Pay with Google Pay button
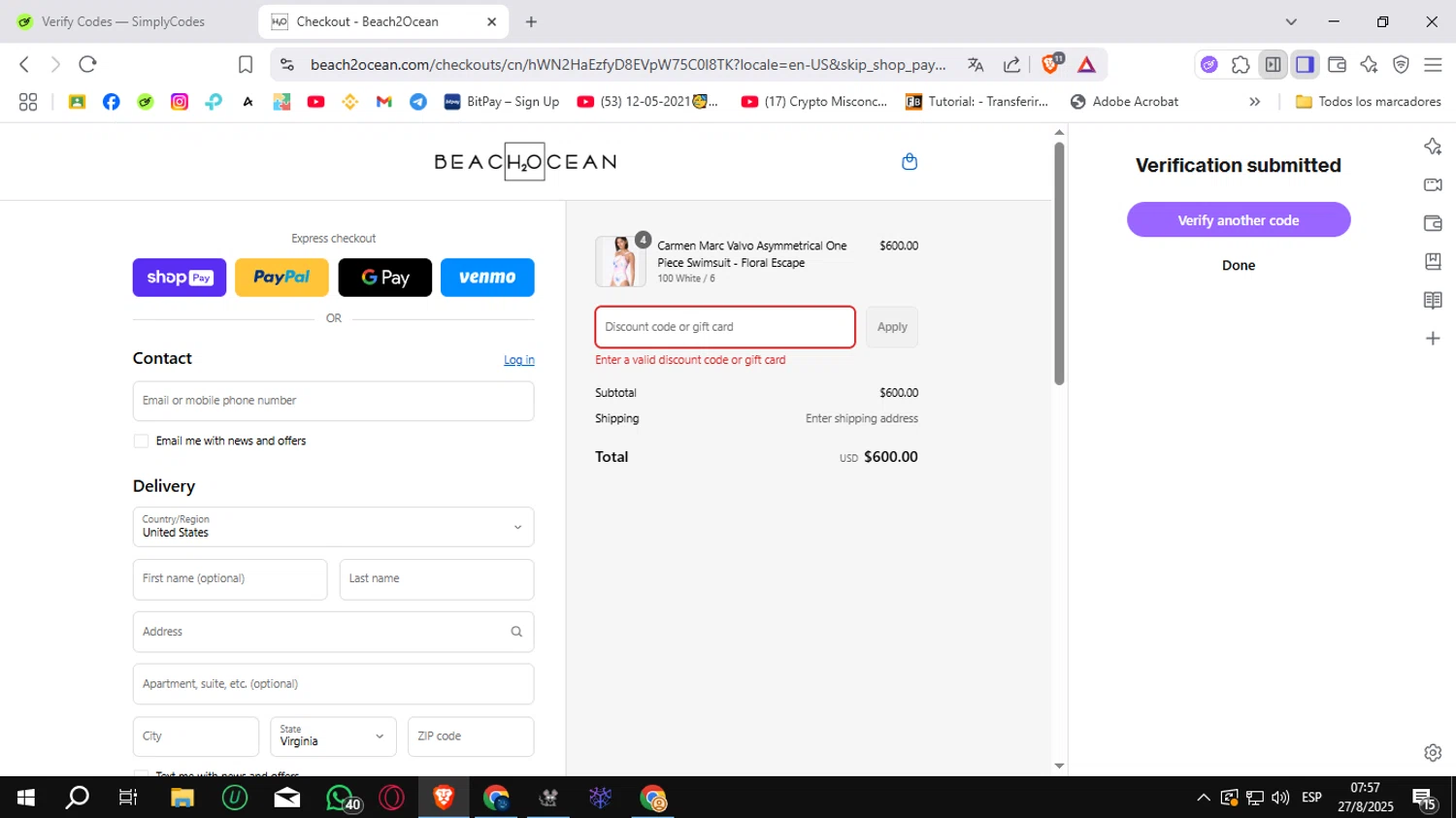1456x818 pixels. point(384,278)
